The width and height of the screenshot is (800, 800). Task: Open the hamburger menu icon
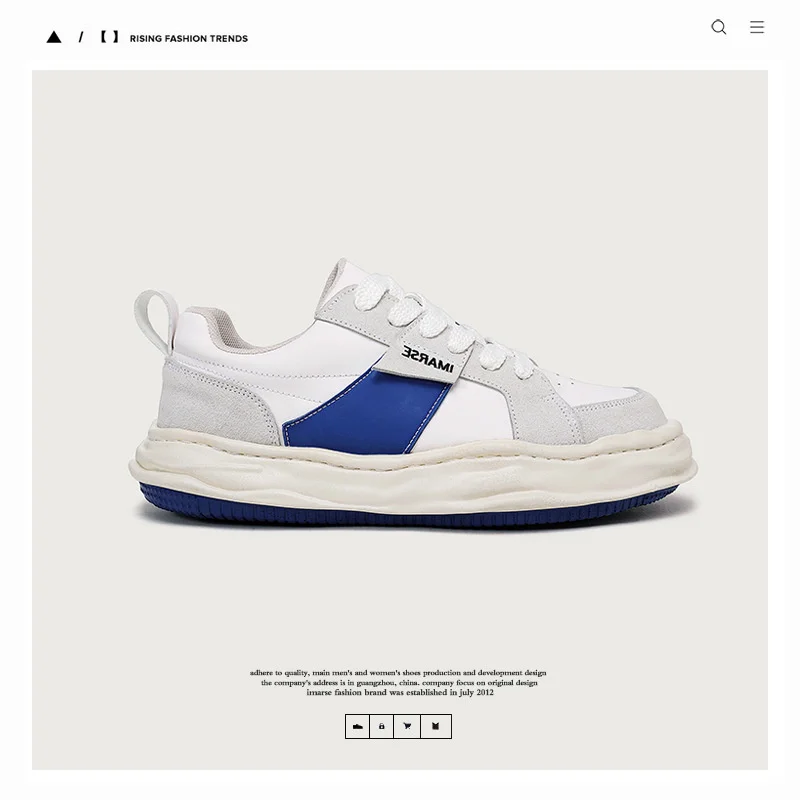[757, 27]
